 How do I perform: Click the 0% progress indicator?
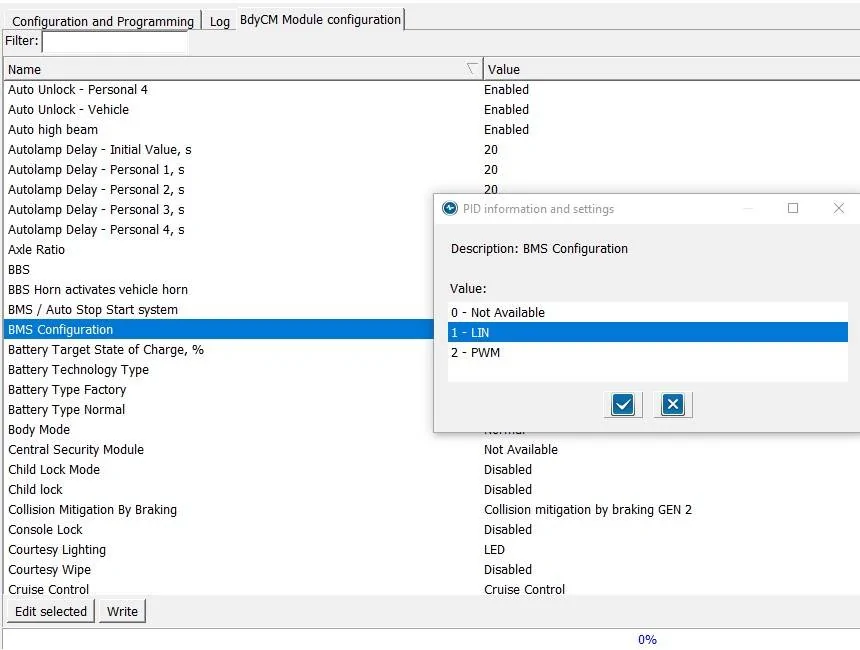pos(647,640)
